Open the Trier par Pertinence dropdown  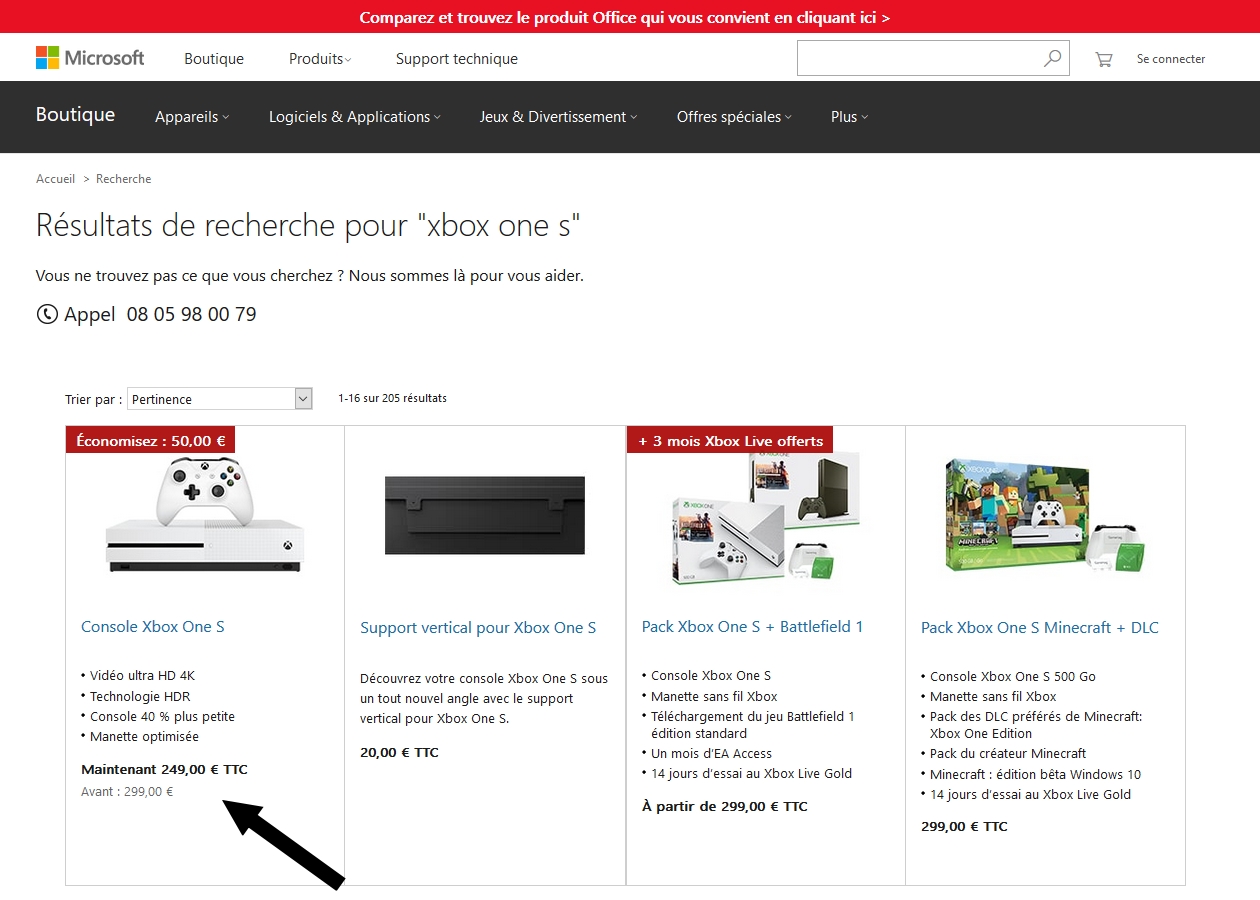pyautogui.click(x=220, y=399)
